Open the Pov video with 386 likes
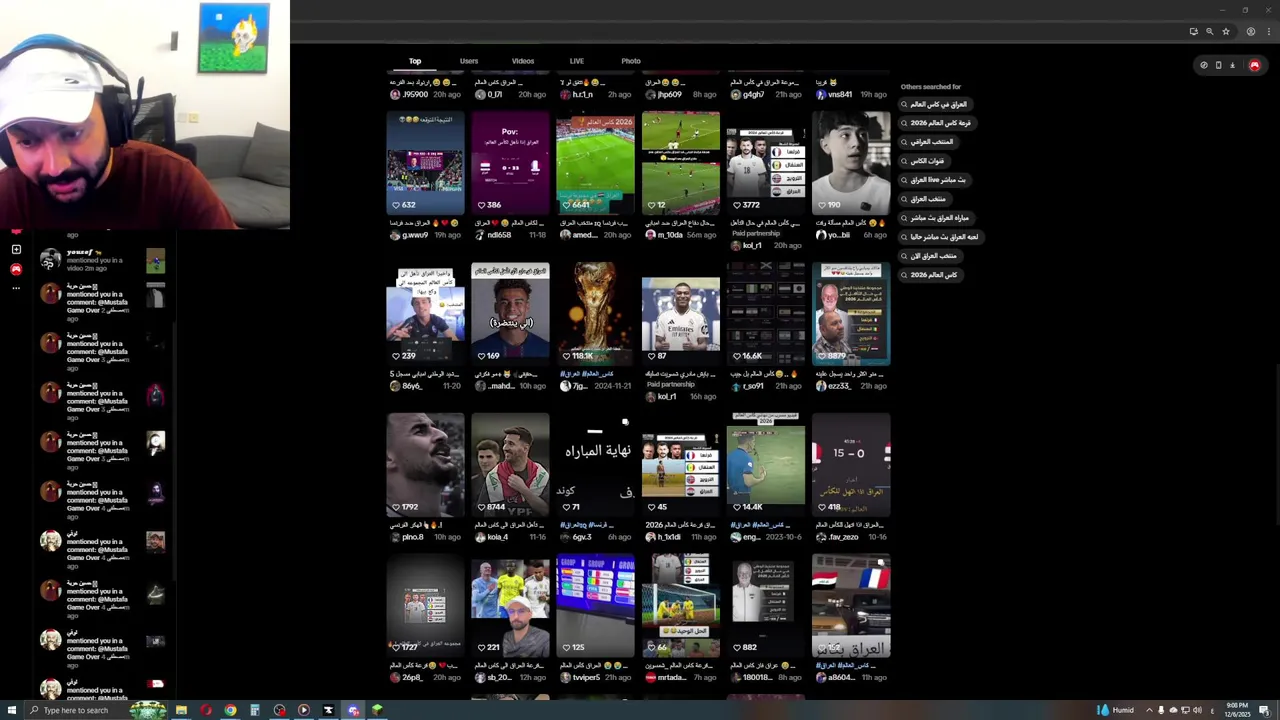Viewport: 1280px width, 720px height. point(510,162)
